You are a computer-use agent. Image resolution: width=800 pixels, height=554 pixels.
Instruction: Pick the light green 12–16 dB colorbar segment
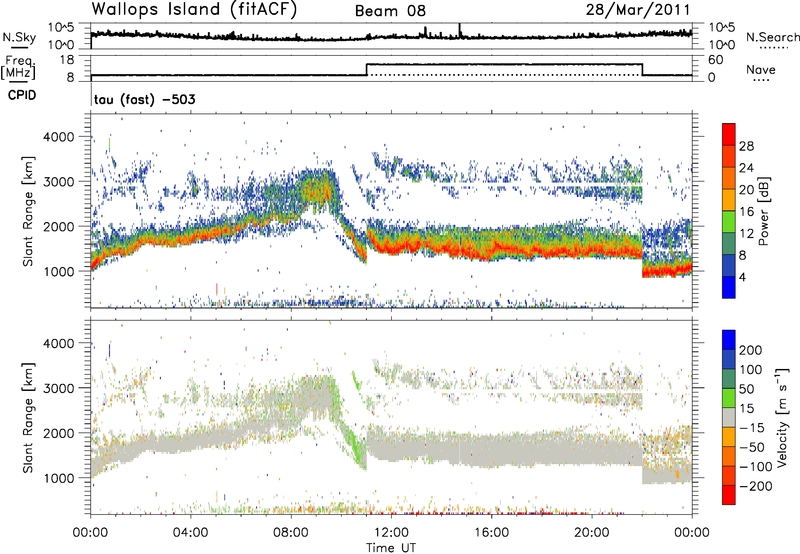click(729, 221)
